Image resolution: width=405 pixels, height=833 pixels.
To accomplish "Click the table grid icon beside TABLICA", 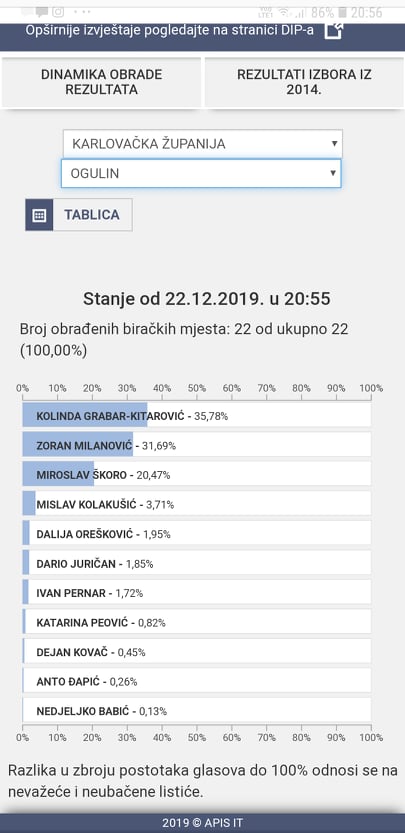I will pos(39,215).
